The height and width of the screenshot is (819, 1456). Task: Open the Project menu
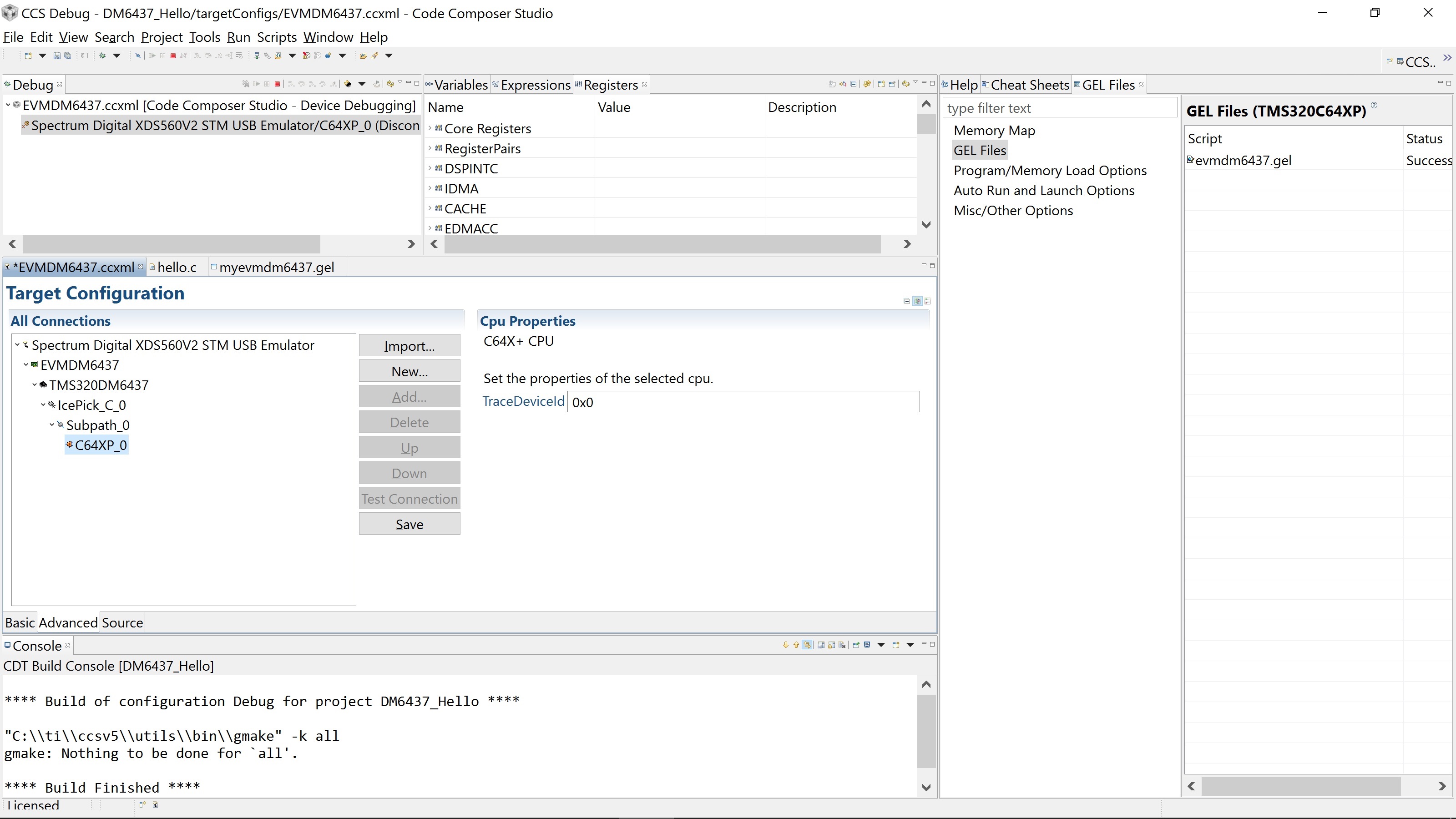point(162,37)
